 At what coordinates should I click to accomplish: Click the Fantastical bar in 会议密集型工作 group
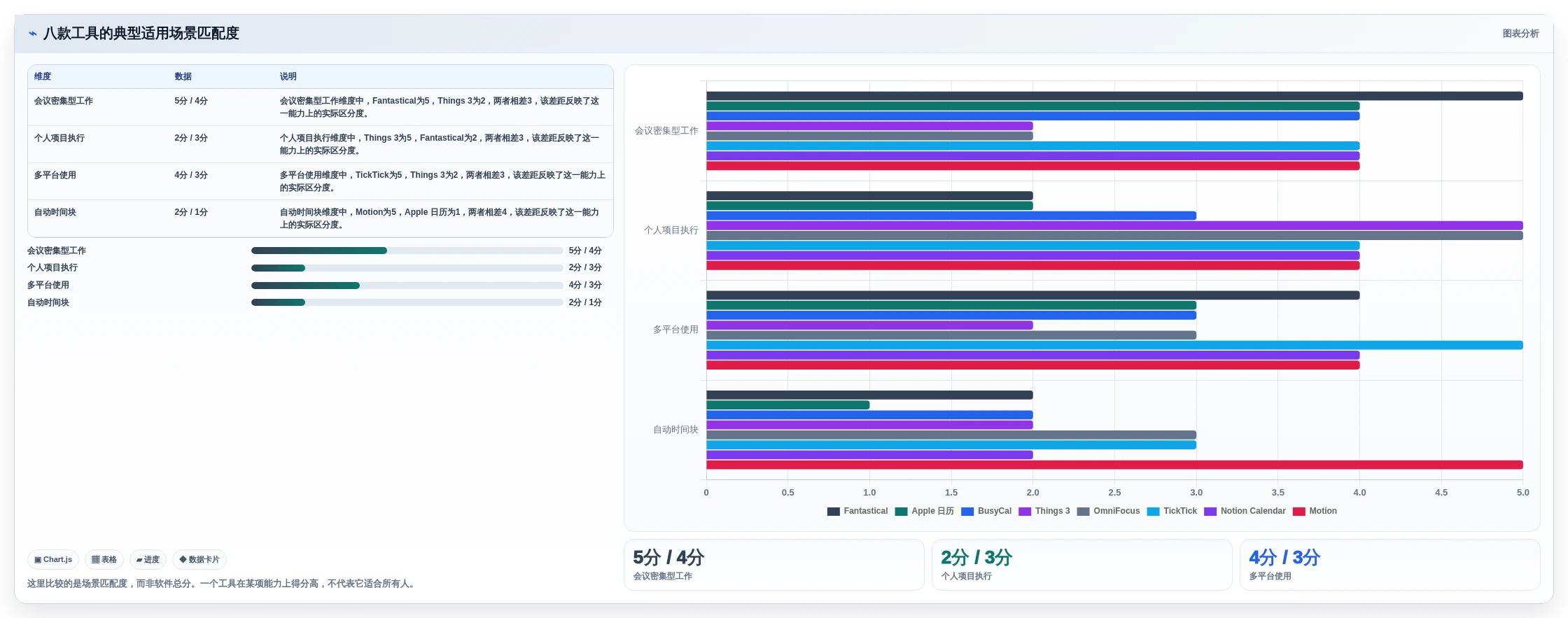point(1114,96)
